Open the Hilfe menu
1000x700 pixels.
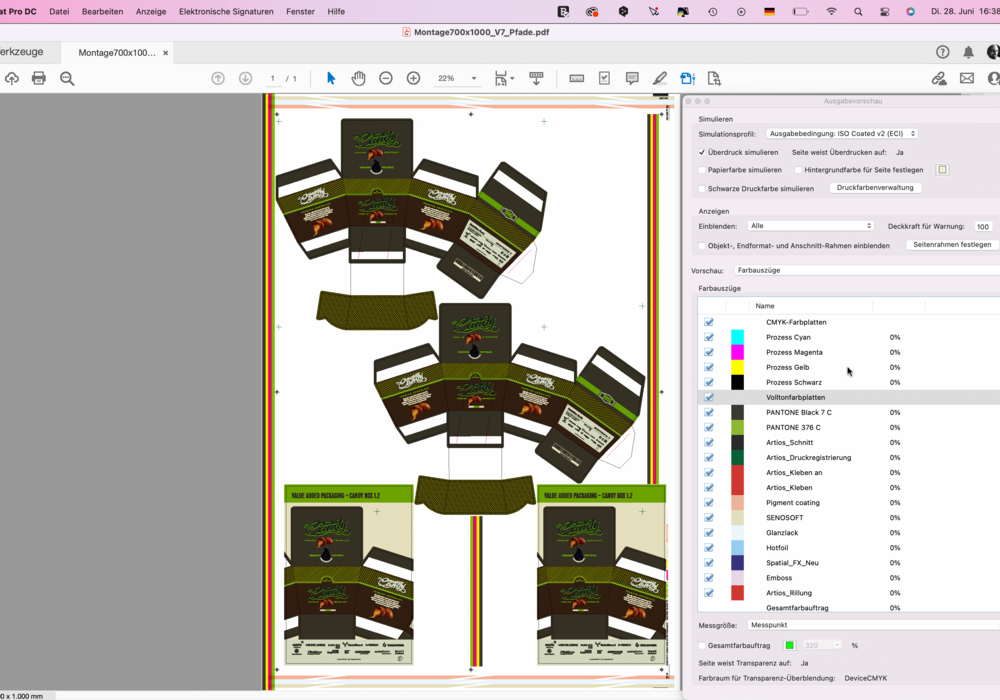click(336, 11)
